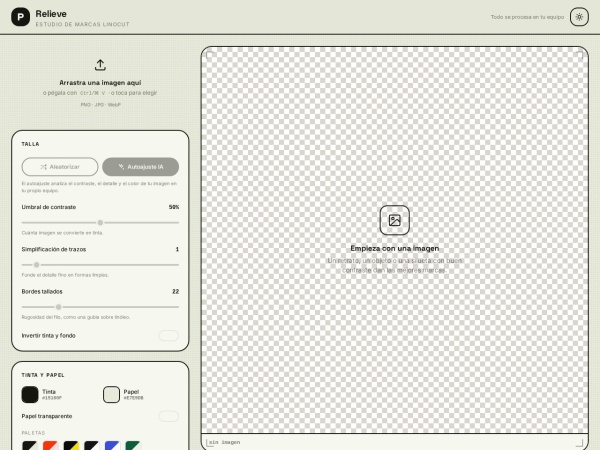Select the black and grey palette

(29, 446)
